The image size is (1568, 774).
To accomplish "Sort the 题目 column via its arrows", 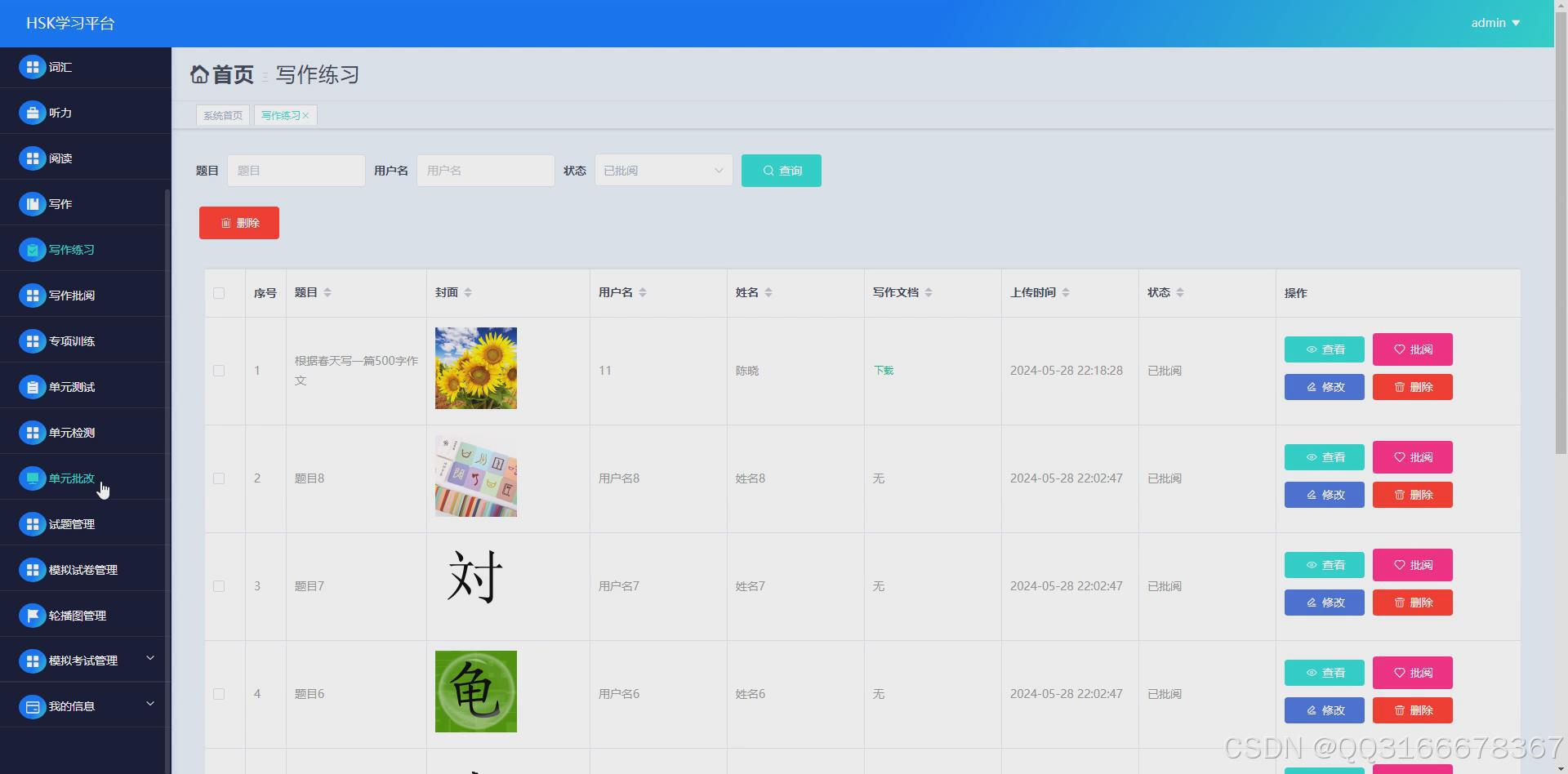I will (x=327, y=292).
